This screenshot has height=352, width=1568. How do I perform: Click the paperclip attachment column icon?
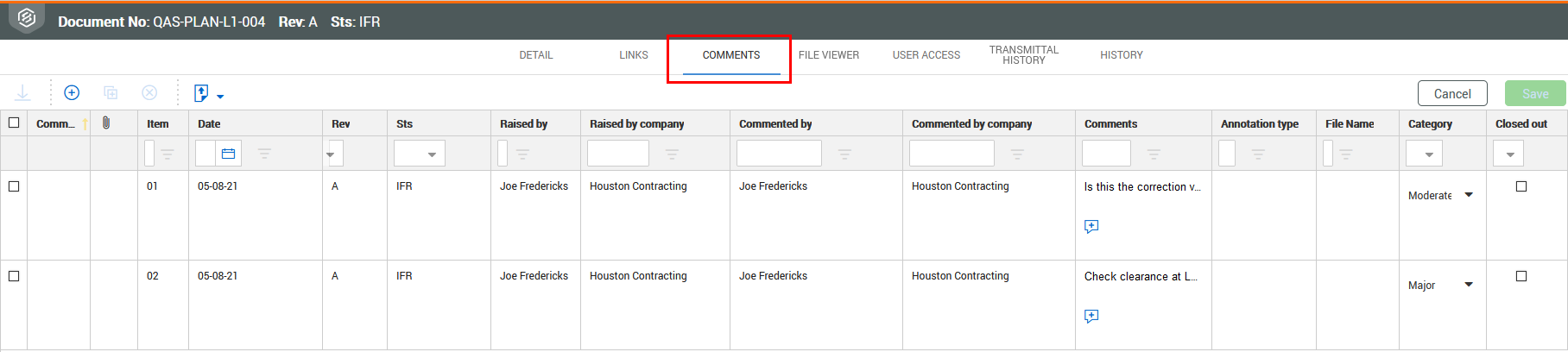pos(106,123)
